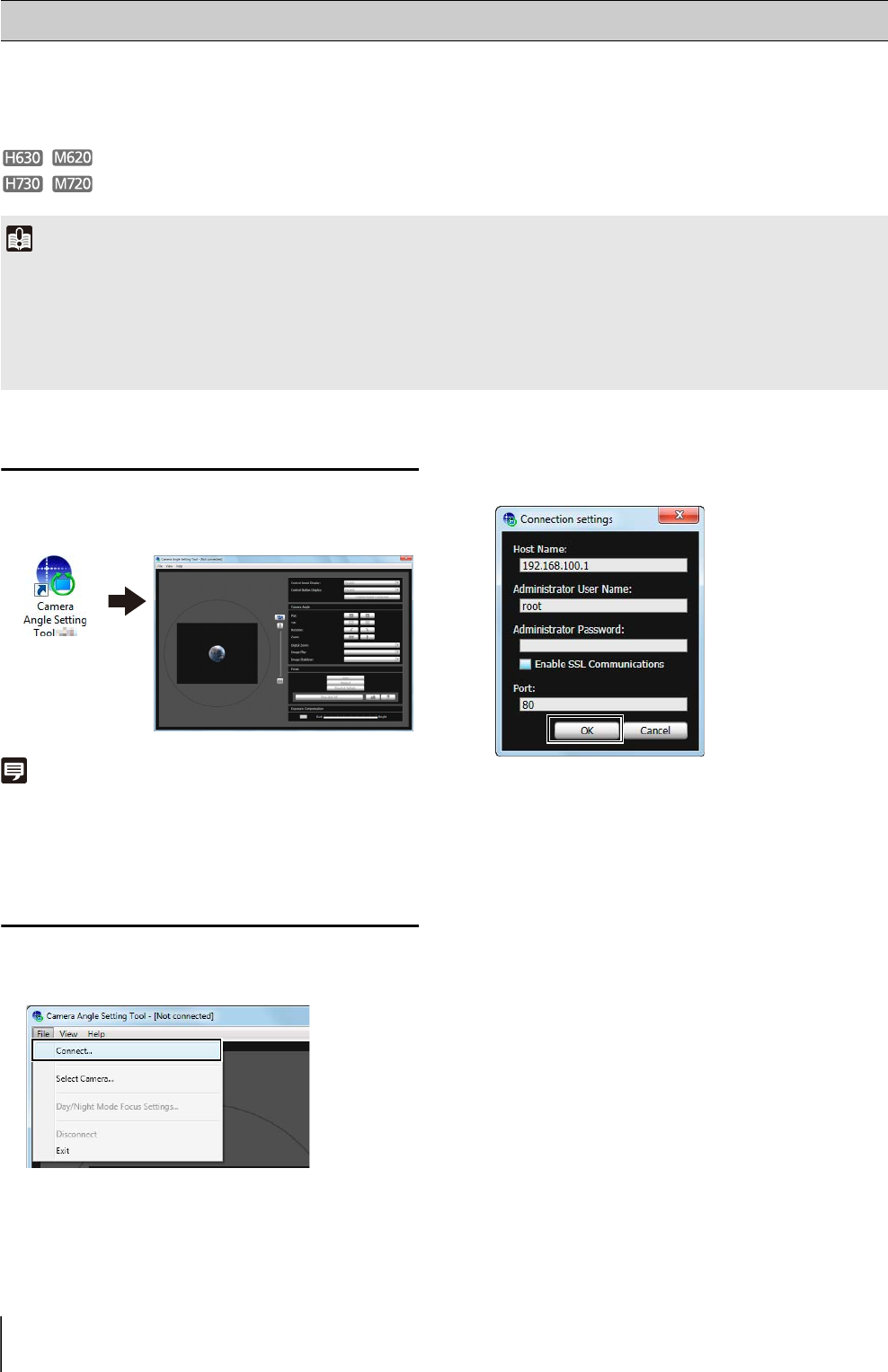Click the H730 model badge
Viewport: 888px width, 1372px height.
22,183
